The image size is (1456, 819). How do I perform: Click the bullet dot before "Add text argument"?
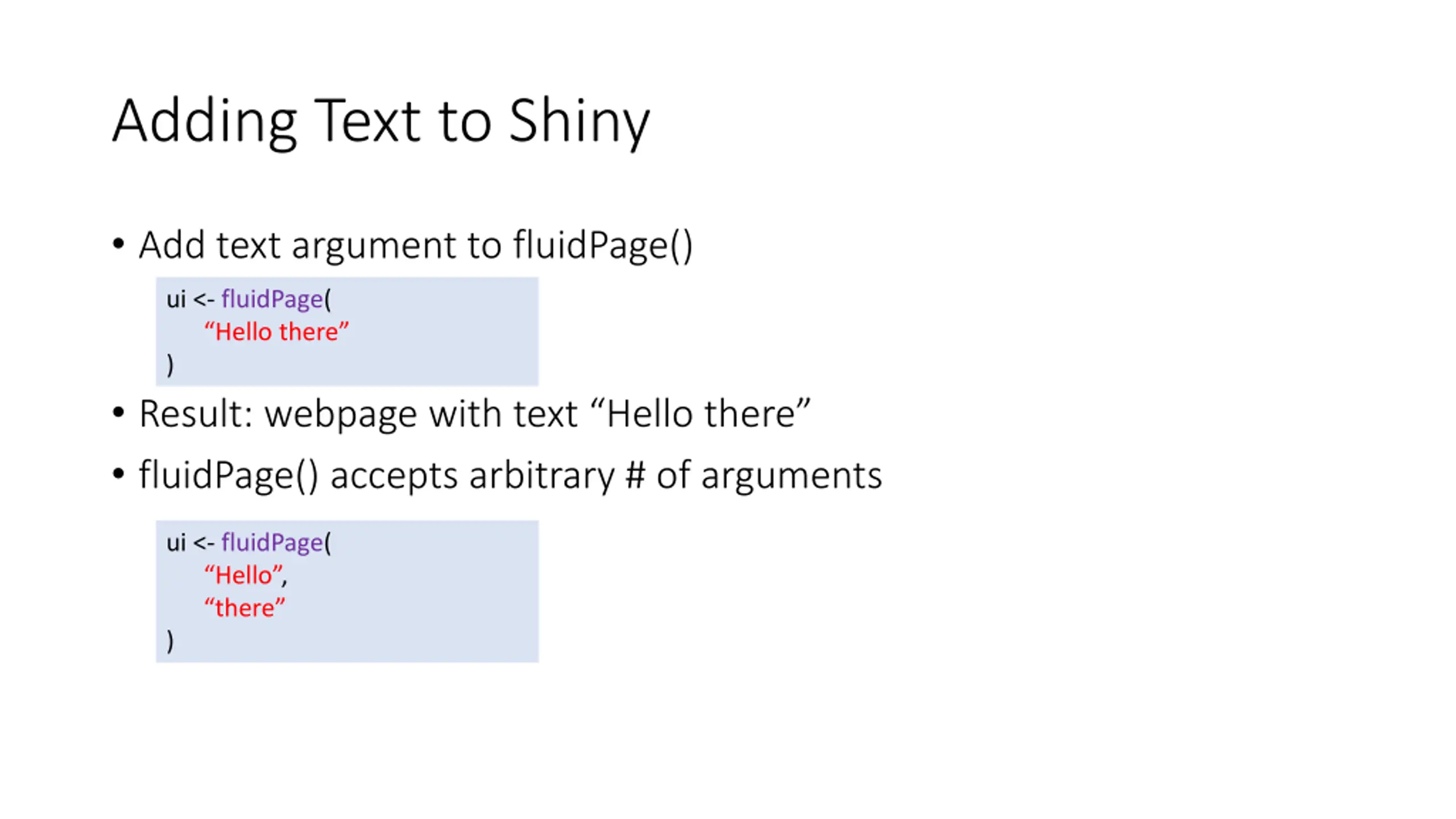118,244
